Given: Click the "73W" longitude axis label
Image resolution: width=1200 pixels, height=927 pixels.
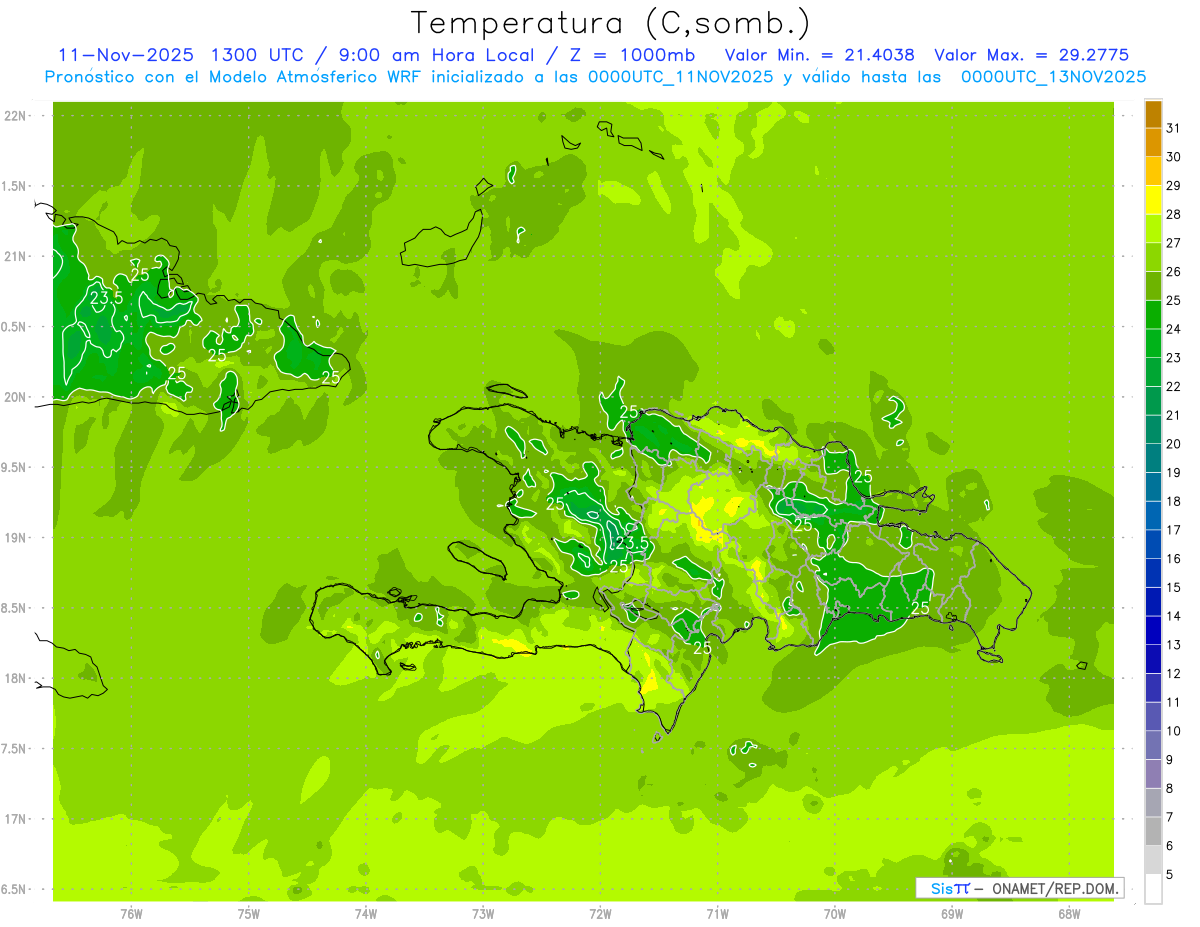Looking at the screenshot, I should tap(483, 913).
